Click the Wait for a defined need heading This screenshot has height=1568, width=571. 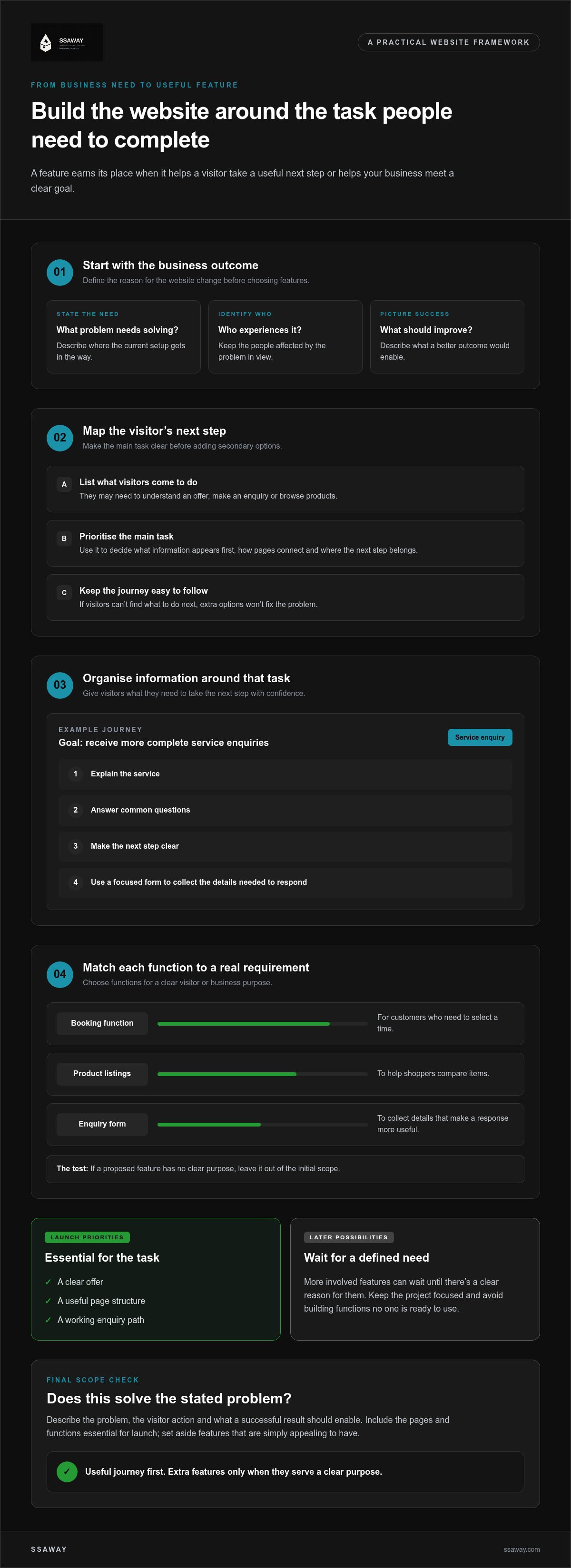click(366, 1257)
